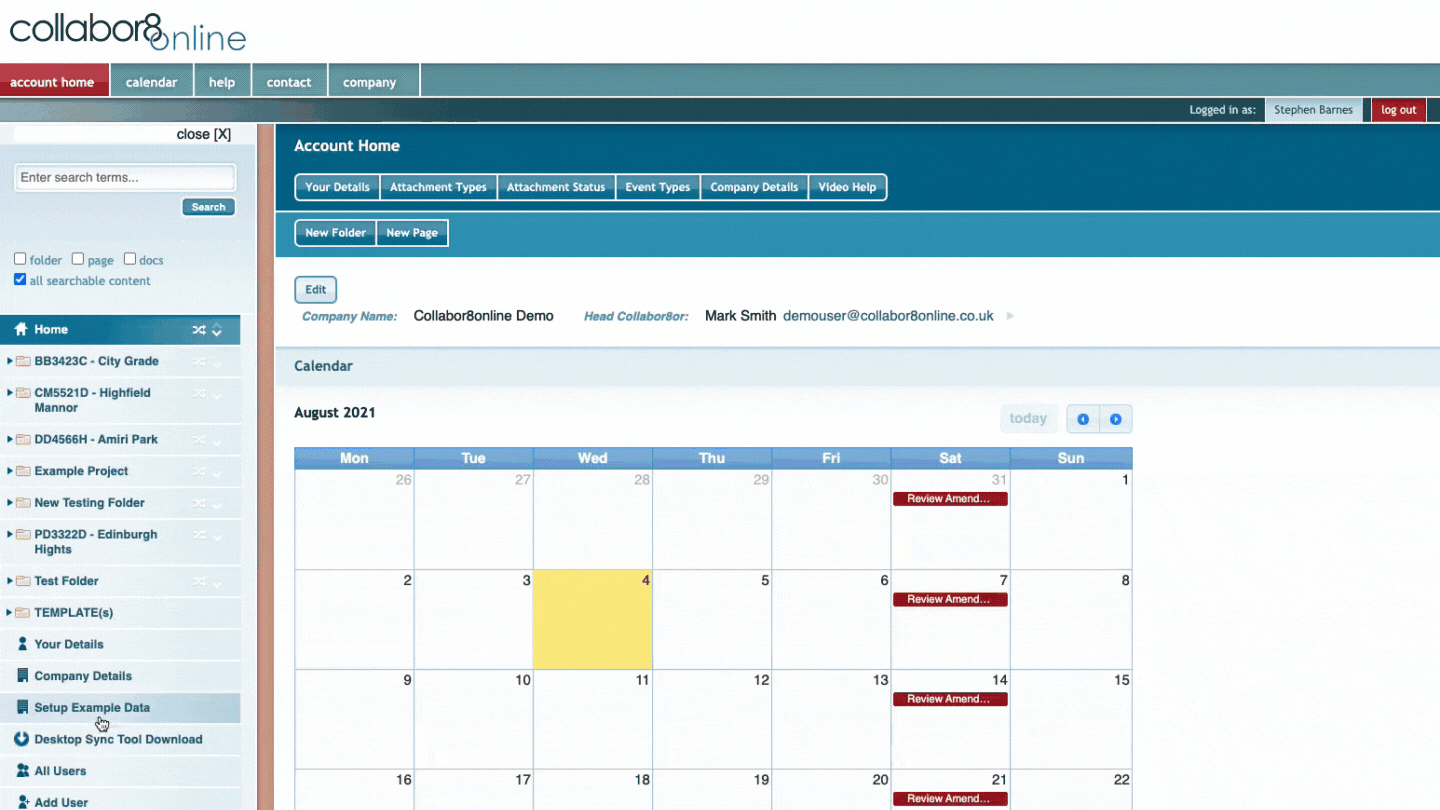Click the up-down arrows icon on Home row
Image resolution: width=1440 pixels, height=810 pixels.
(217, 330)
